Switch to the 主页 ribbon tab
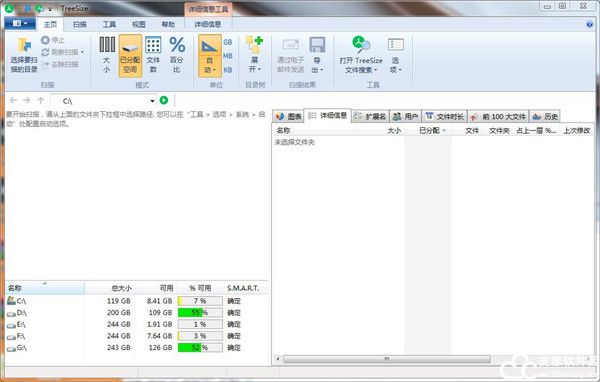The width and height of the screenshot is (600, 382). tap(50, 24)
